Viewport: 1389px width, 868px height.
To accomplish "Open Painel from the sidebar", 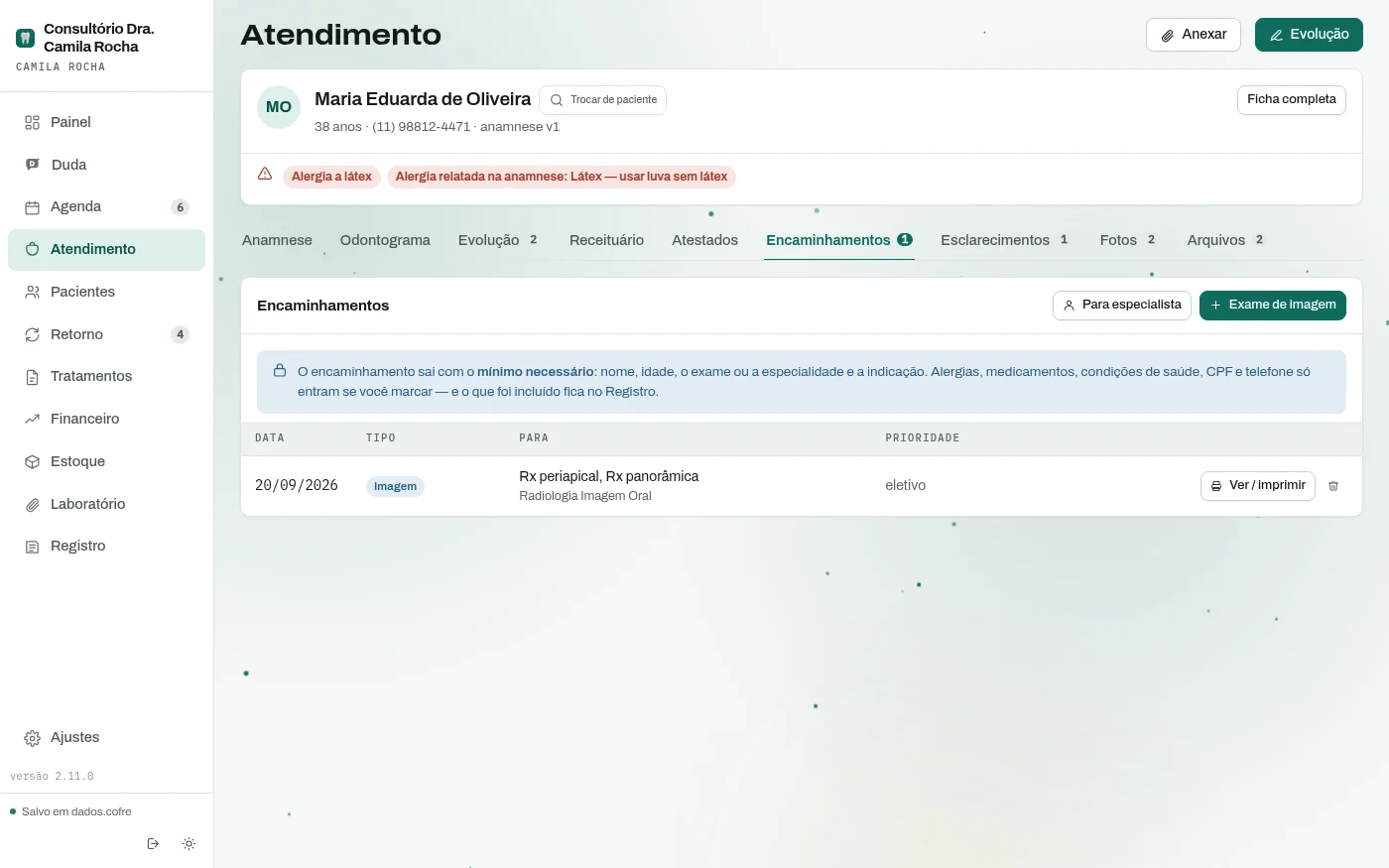I will coord(106,122).
